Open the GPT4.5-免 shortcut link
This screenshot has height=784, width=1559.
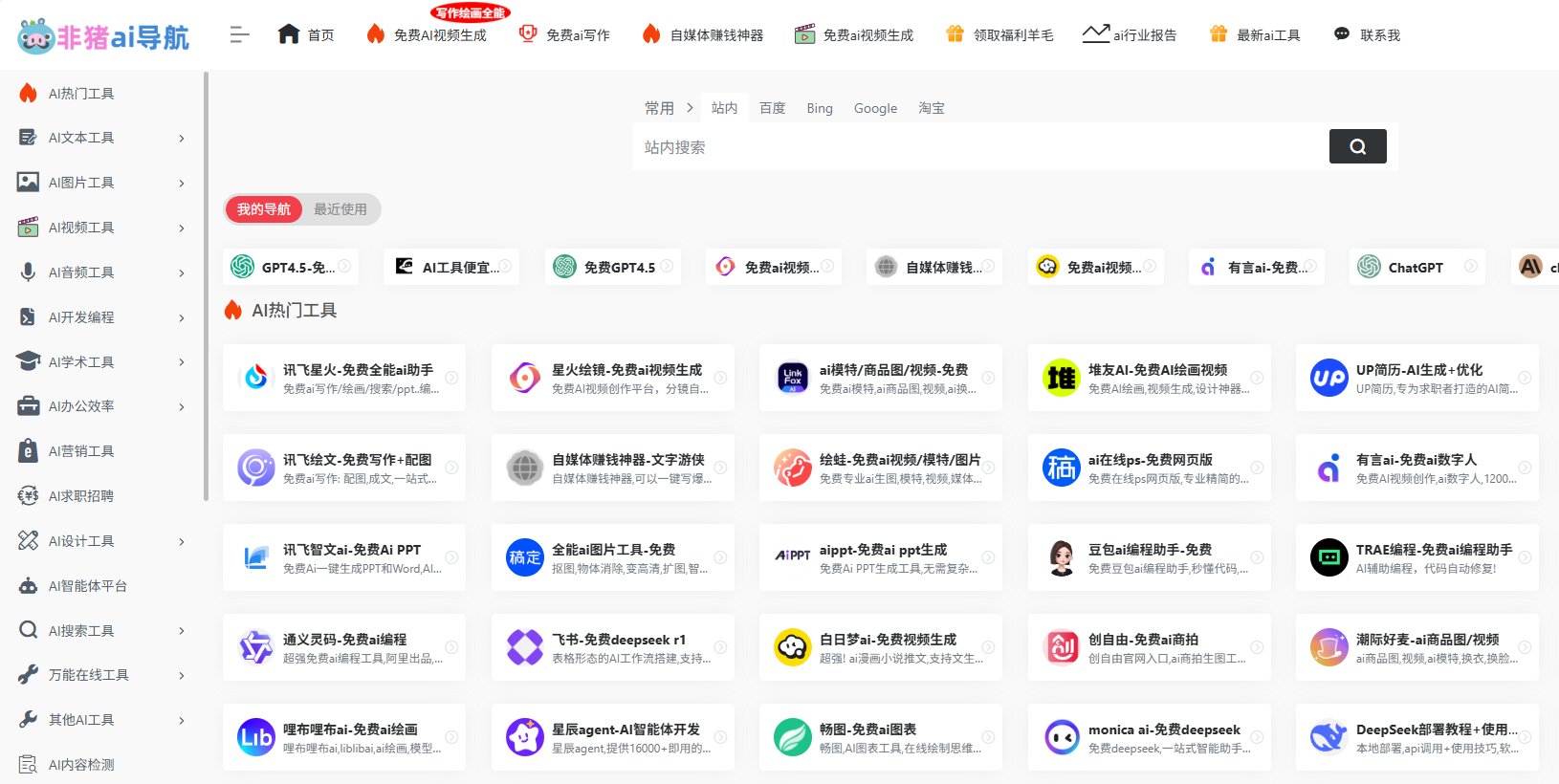pyautogui.click(x=292, y=267)
